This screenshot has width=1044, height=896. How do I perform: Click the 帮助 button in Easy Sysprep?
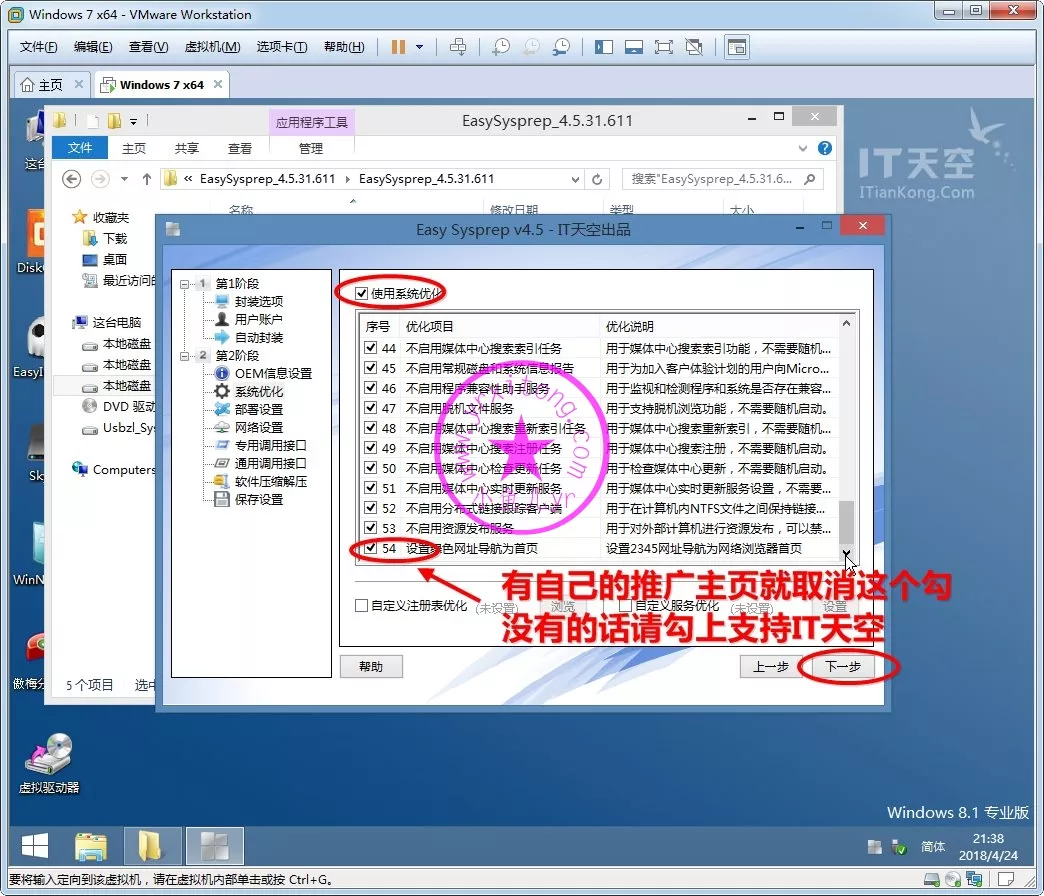[370, 667]
